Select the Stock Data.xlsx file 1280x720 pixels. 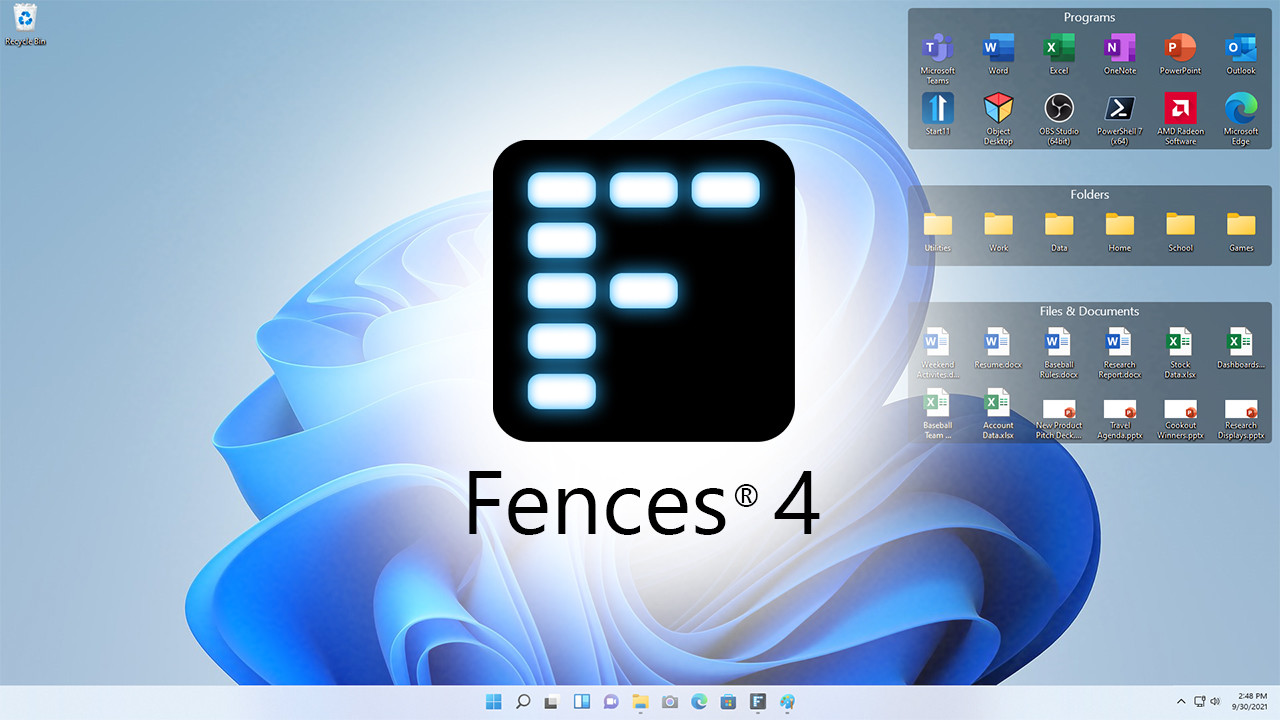click(1180, 343)
